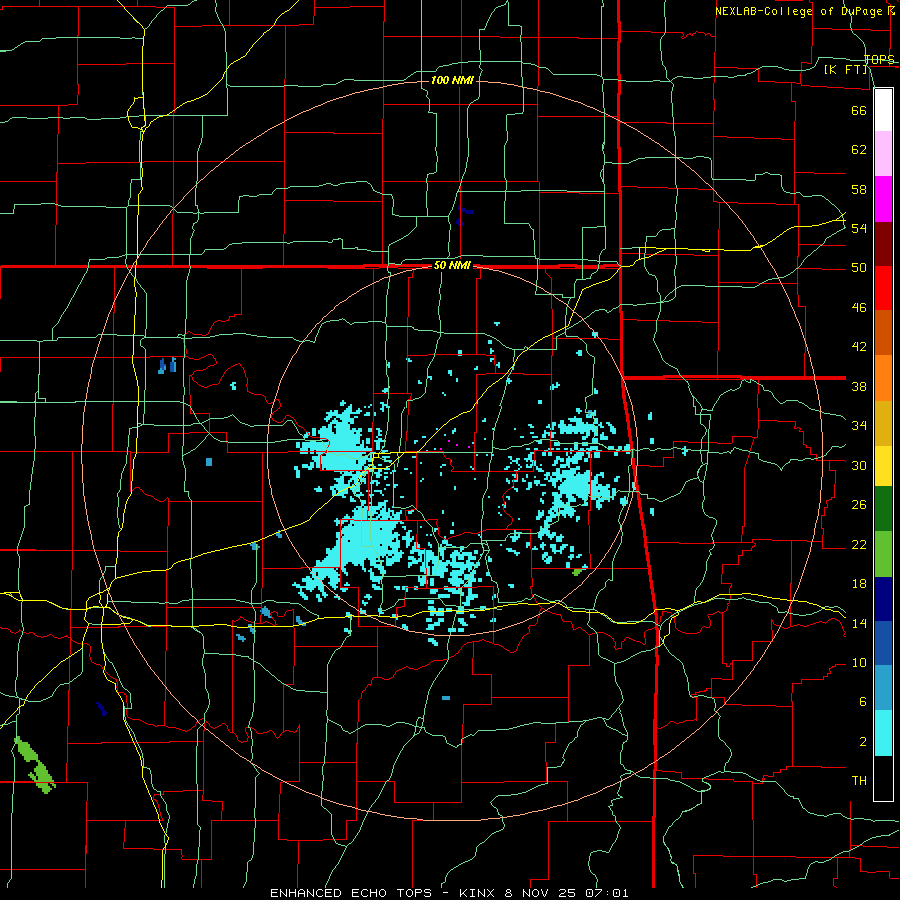Click the yellow legend swatch

883,465
